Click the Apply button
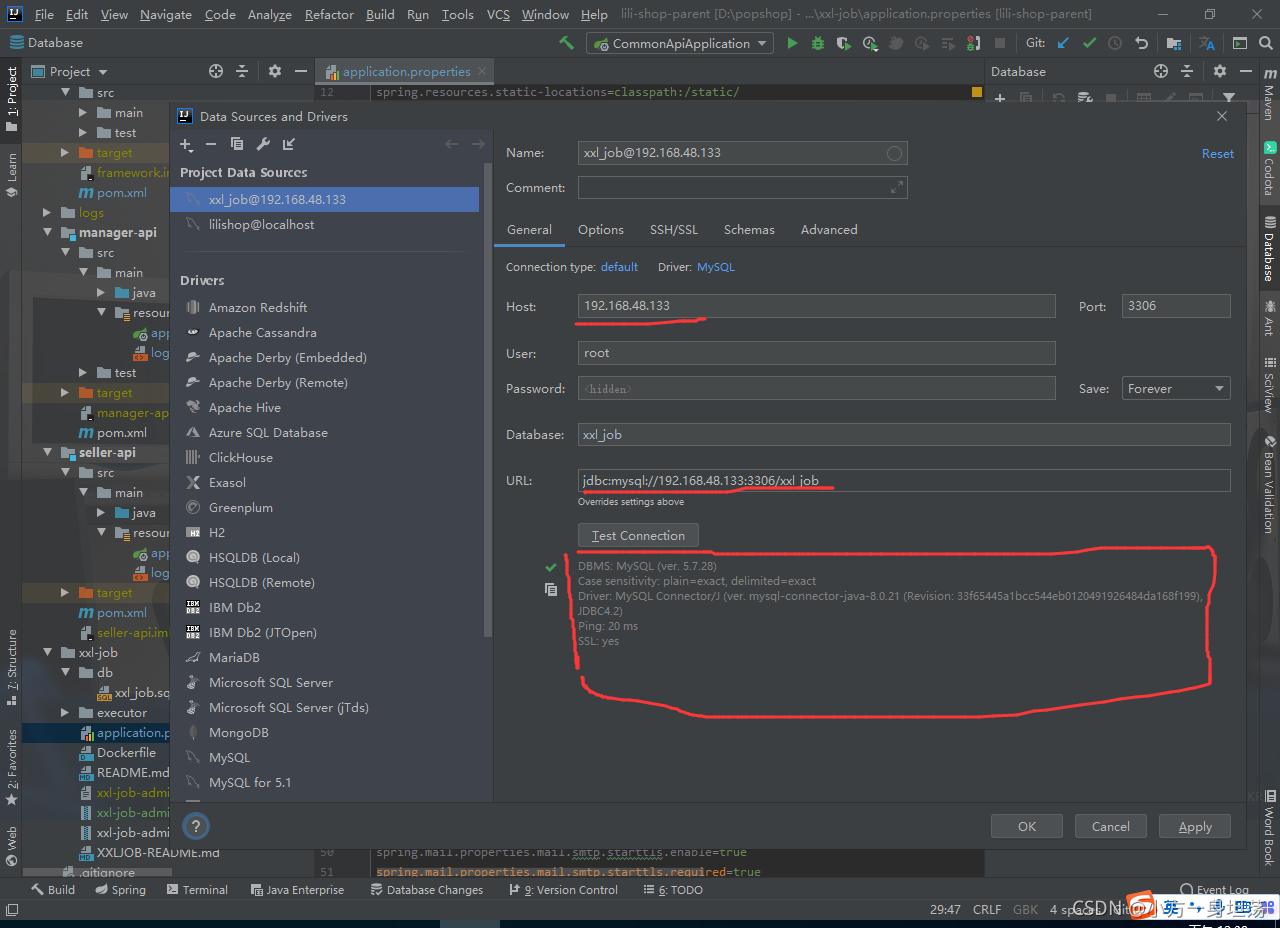Viewport: 1280px width, 928px height. (x=1195, y=826)
